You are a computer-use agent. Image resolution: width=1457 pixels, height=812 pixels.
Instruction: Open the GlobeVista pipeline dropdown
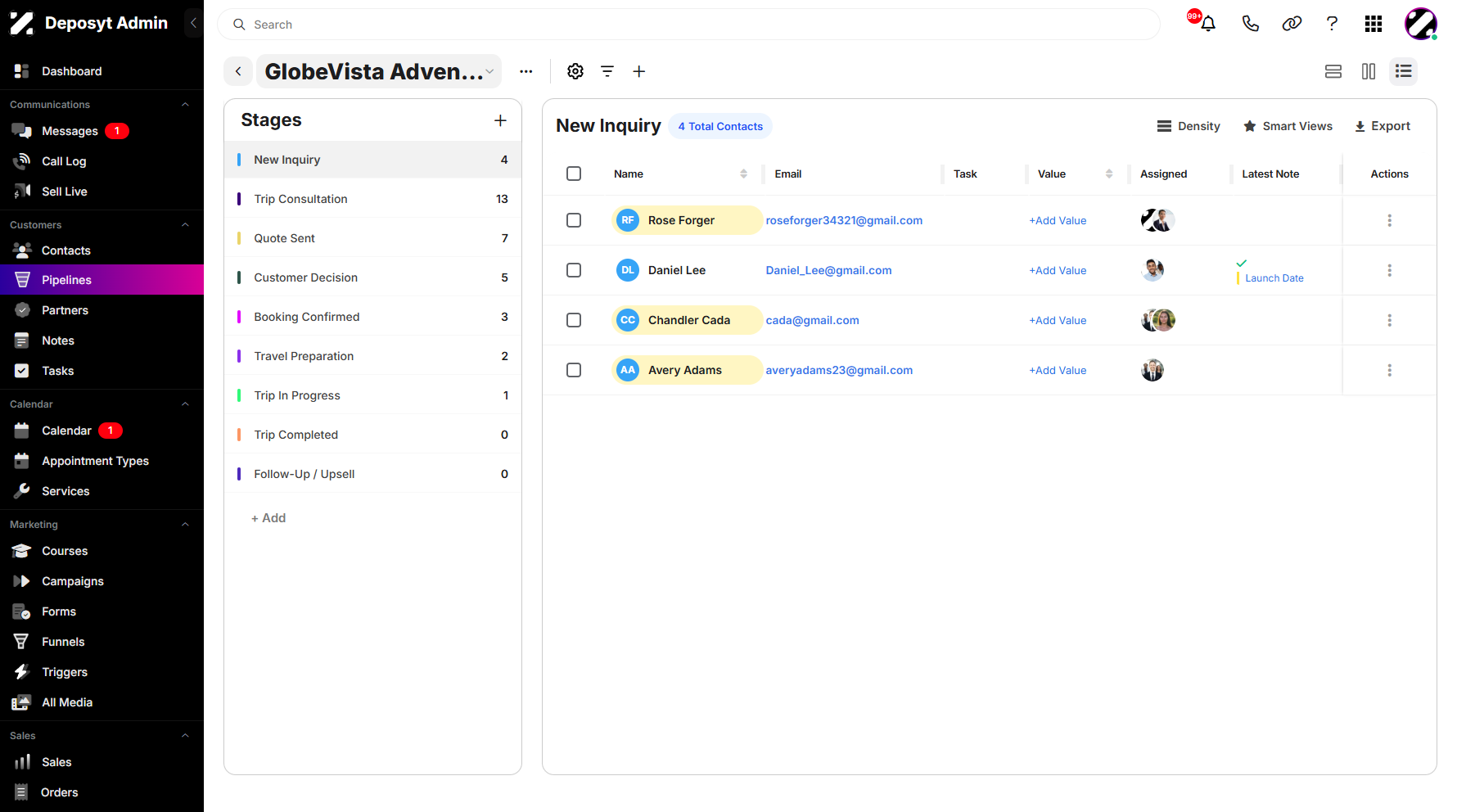click(x=379, y=71)
